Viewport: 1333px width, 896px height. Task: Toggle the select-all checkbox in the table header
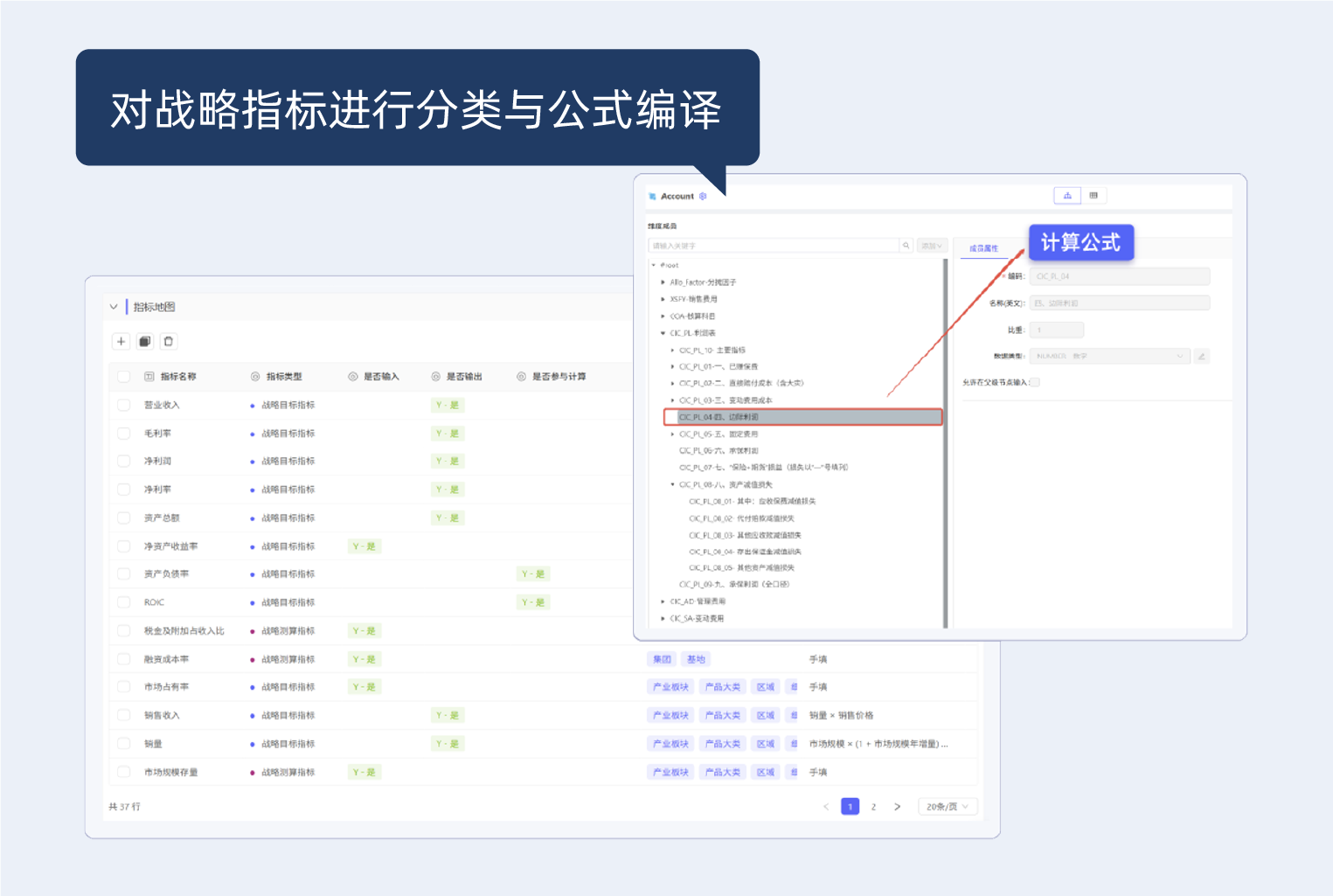click(x=123, y=377)
